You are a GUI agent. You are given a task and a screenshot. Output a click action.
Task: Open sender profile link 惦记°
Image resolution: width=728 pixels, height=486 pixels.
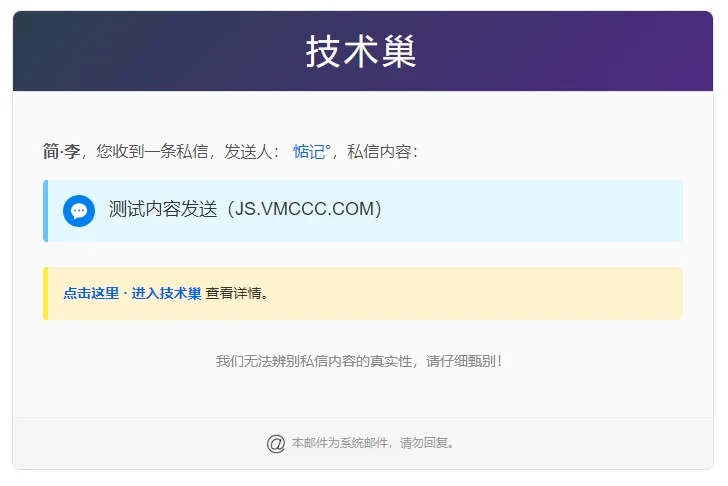click(311, 152)
